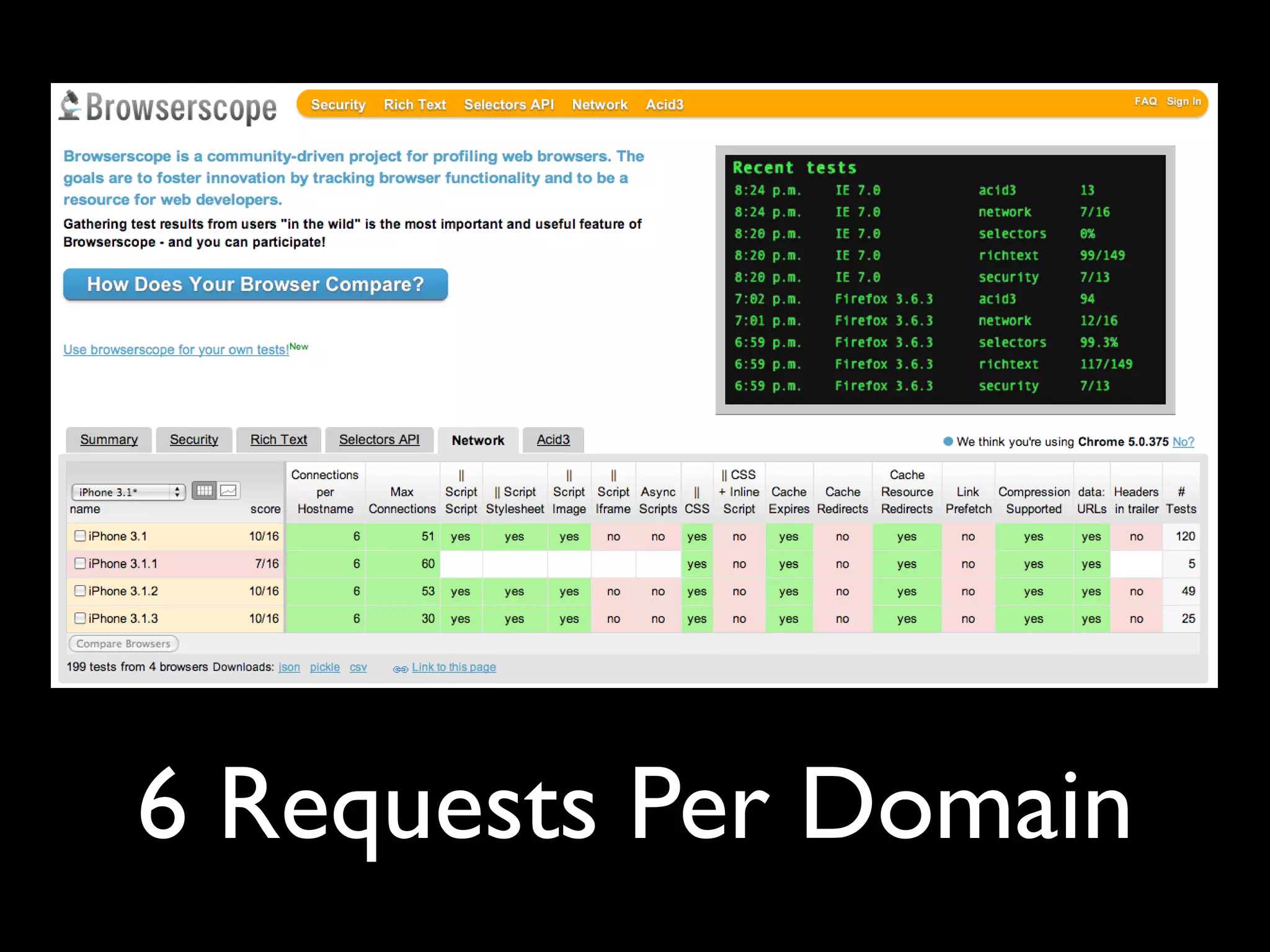Switch to chart view icon
Viewport: 1270px width, 952px height.
point(228,491)
